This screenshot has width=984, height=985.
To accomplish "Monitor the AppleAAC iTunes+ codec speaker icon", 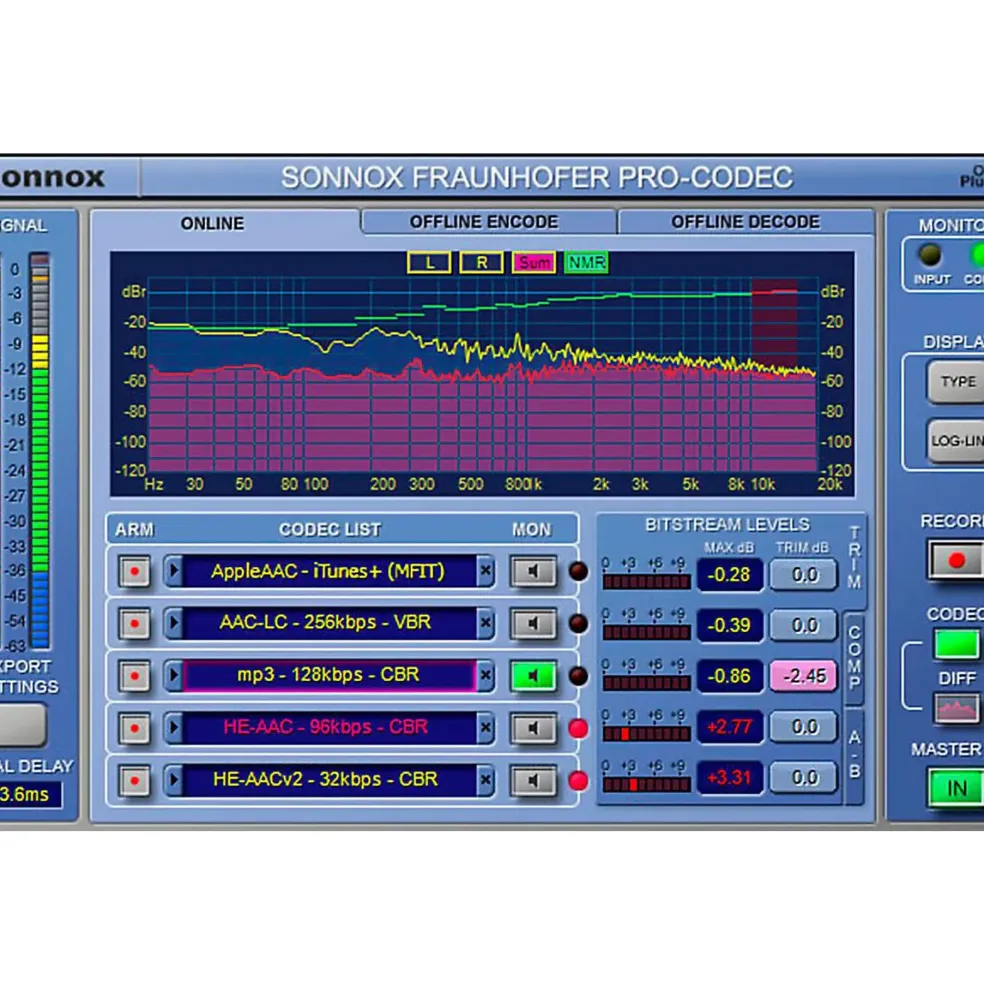I will tap(533, 572).
